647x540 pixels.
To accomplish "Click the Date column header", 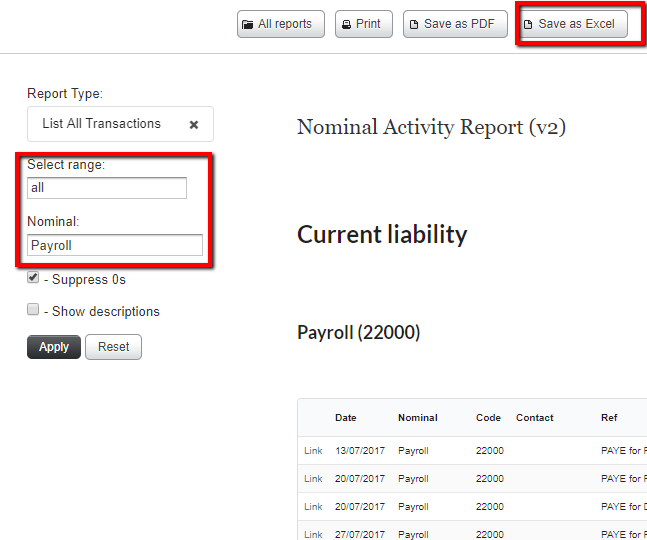I will 345,418.
